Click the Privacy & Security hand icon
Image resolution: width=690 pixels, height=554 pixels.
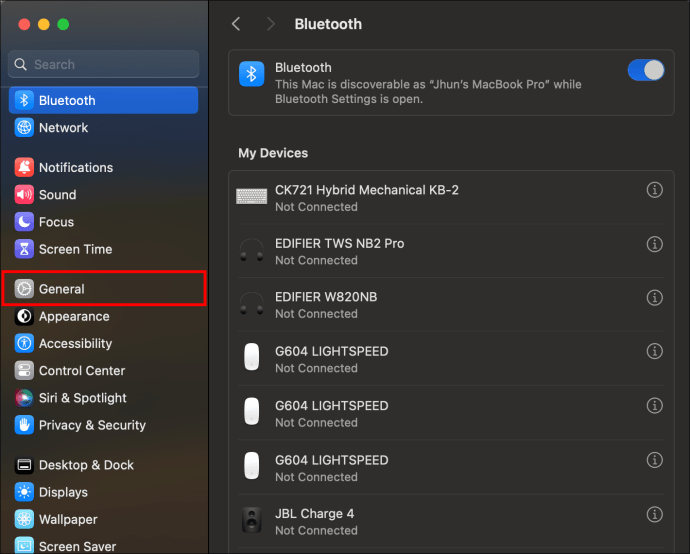tap(24, 425)
